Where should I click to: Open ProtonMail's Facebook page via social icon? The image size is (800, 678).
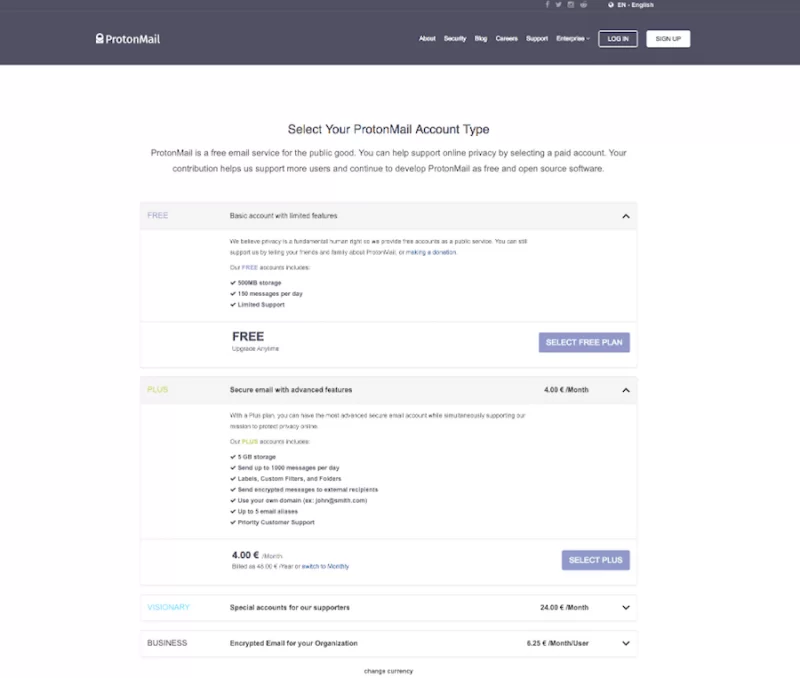click(x=546, y=5)
